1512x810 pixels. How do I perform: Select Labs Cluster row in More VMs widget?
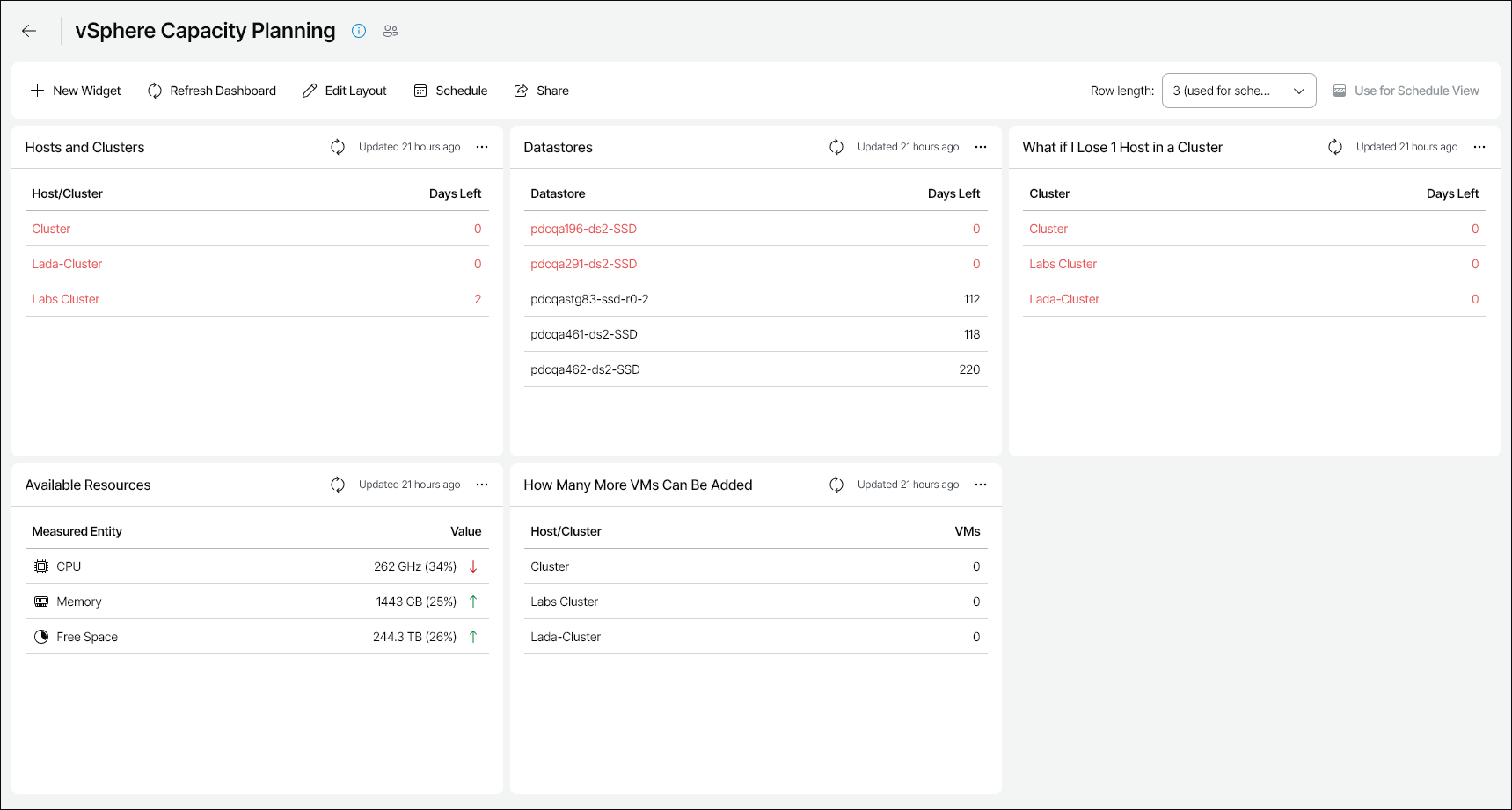click(x=756, y=602)
